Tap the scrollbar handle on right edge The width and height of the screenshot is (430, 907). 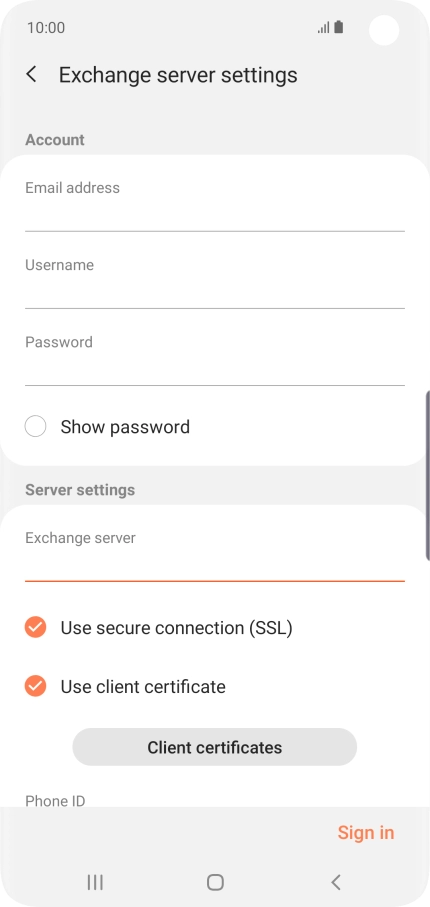(x=427, y=475)
